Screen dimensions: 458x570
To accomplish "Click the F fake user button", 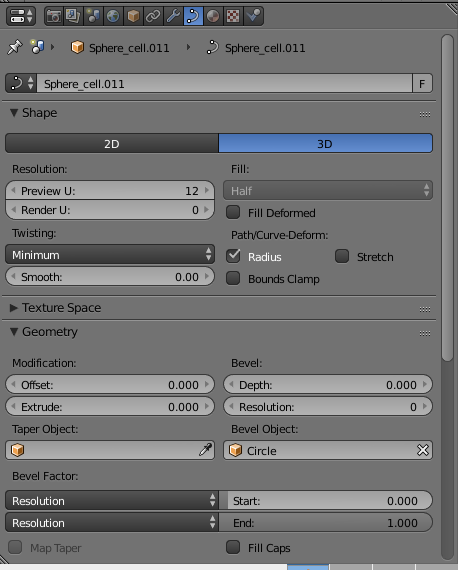I will point(422,84).
